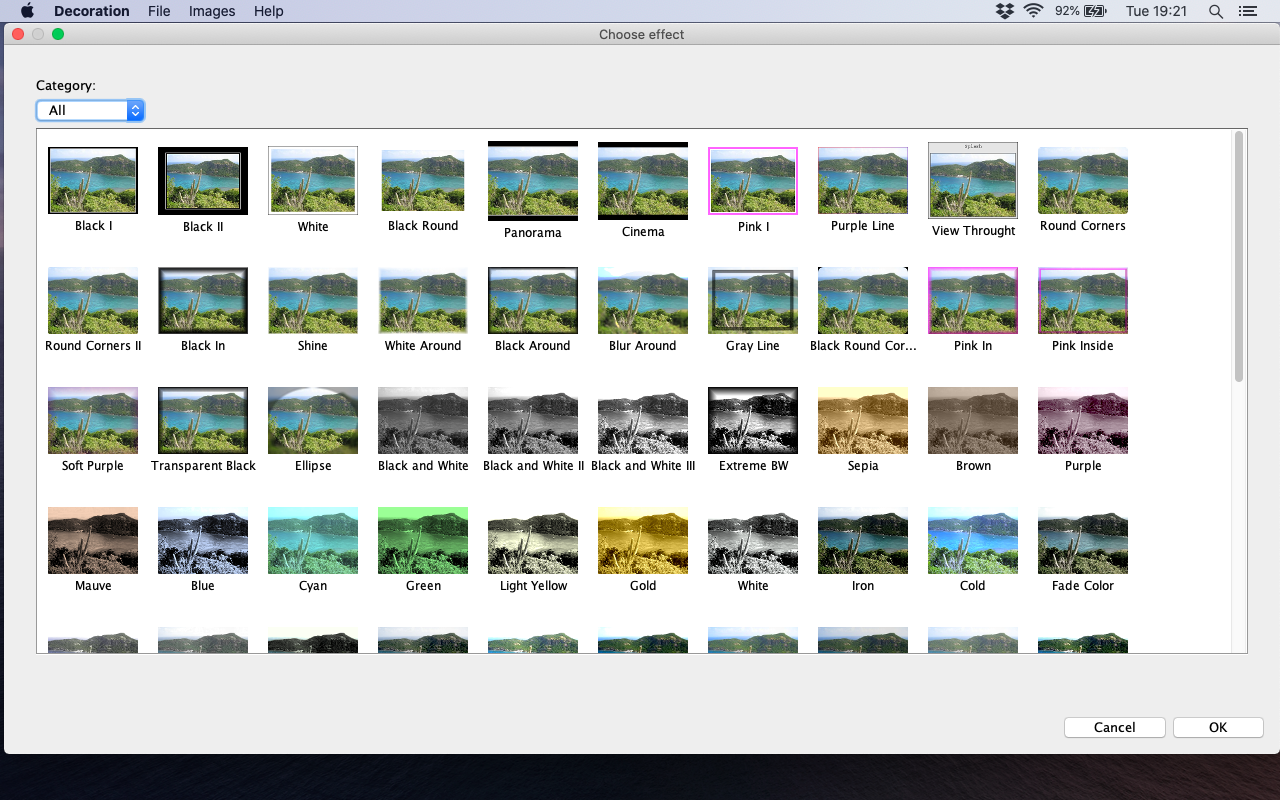Select the Extreme BW effect
1280x800 pixels.
(x=753, y=420)
